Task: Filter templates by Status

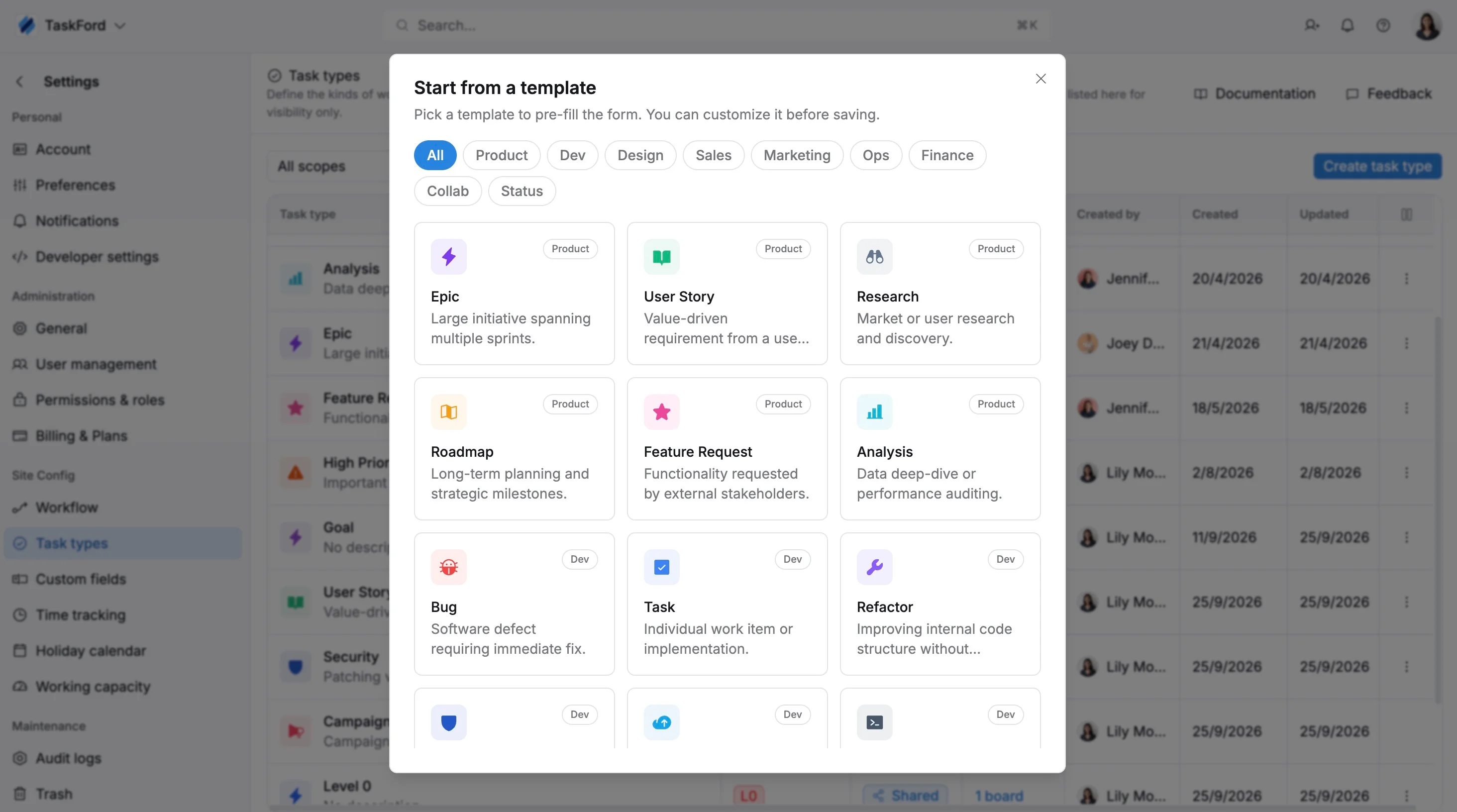Action: coord(521,191)
